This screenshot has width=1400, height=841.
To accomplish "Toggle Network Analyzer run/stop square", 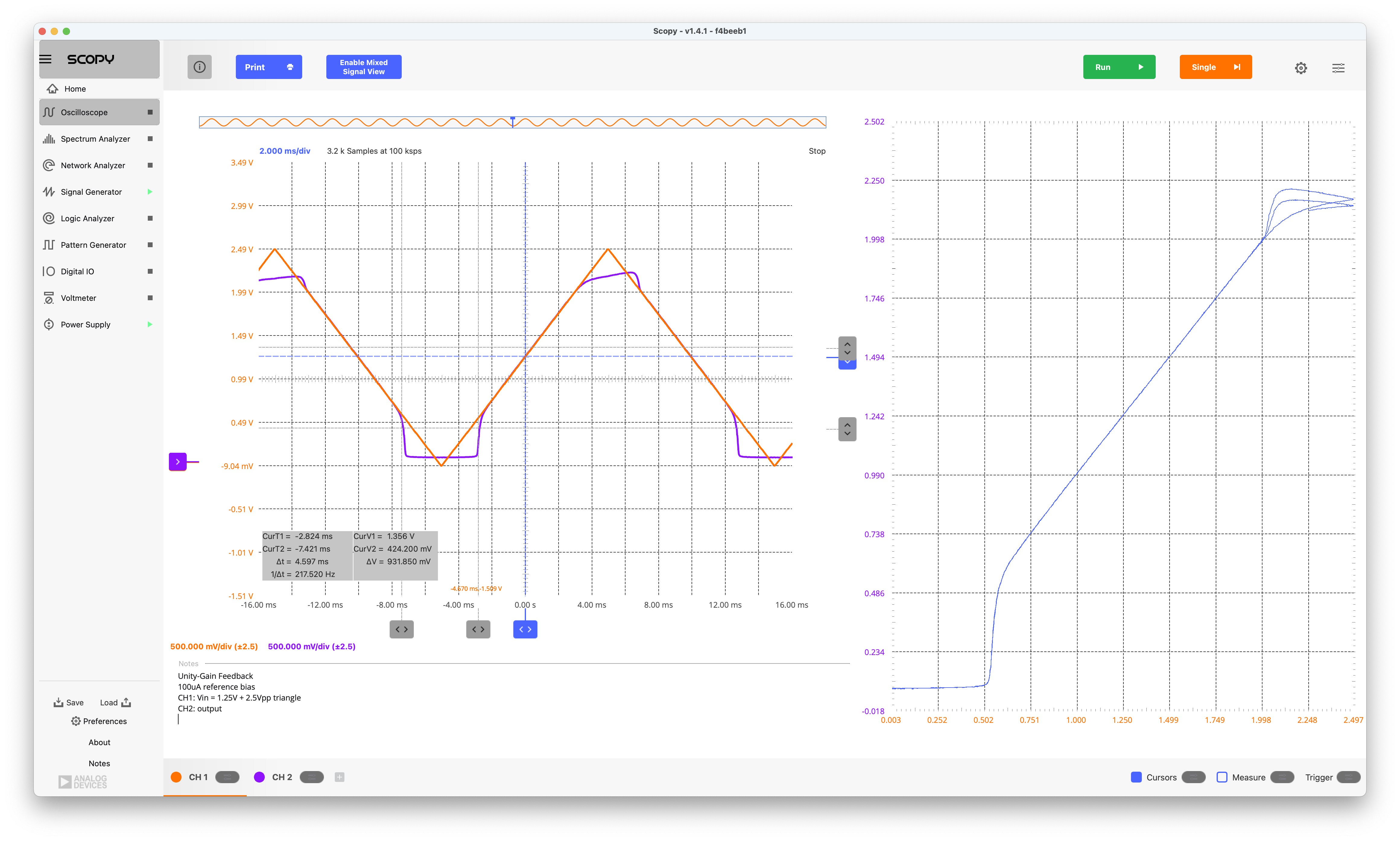I will click(x=150, y=165).
